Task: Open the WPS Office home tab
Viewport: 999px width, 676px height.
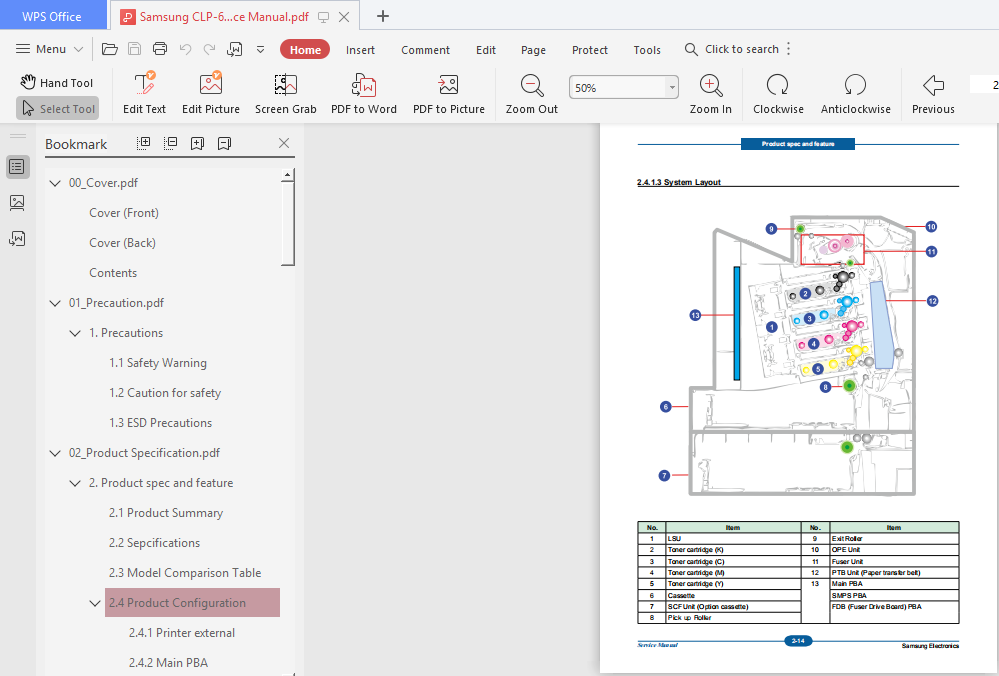Action: point(52,17)
